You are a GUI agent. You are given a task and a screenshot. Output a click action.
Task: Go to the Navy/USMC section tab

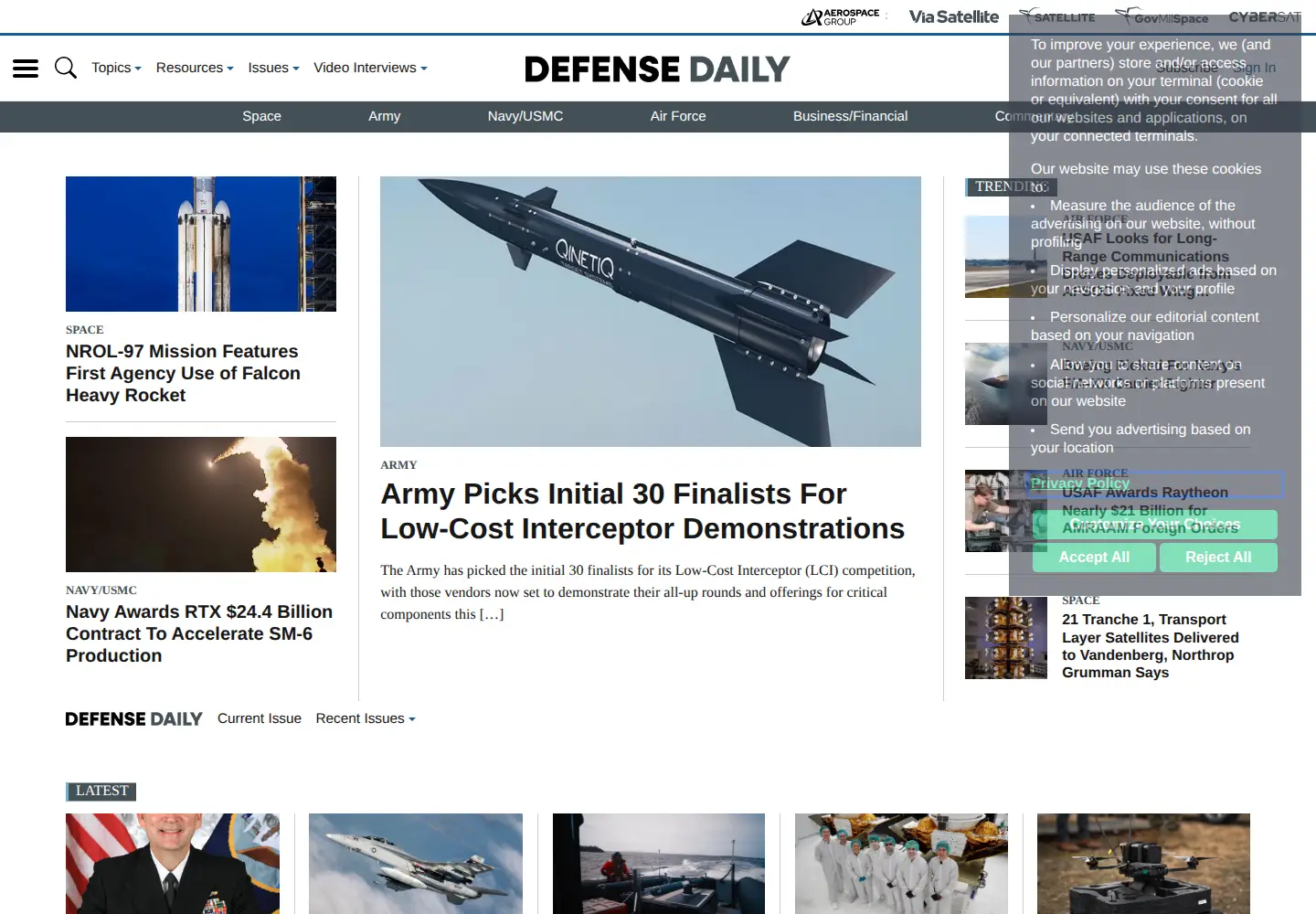pos(525,116)
